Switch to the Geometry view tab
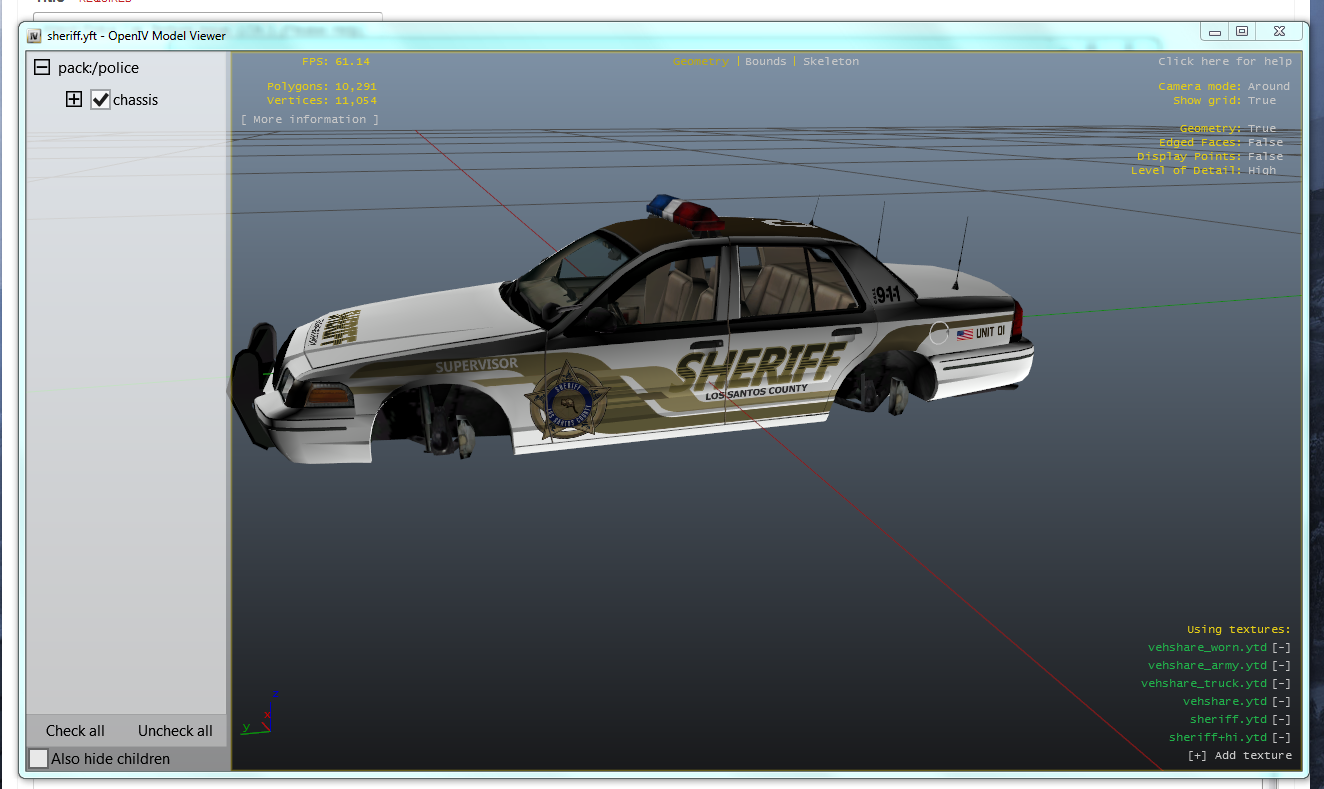Image resolution: width=1324 pixels, height=789 pixels. pyautogui.click(x=701, y=62)
